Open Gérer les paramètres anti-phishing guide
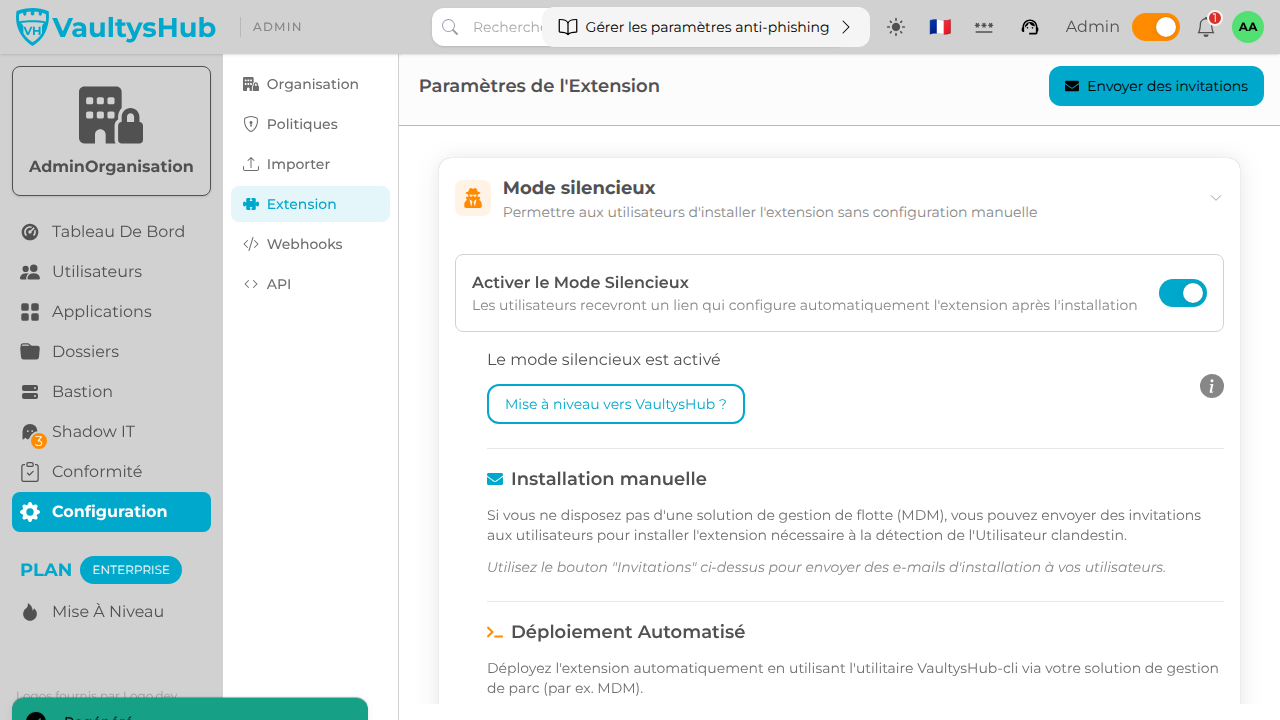Image resolution: width=1280 pixels, height=720 pixels. 707,27
